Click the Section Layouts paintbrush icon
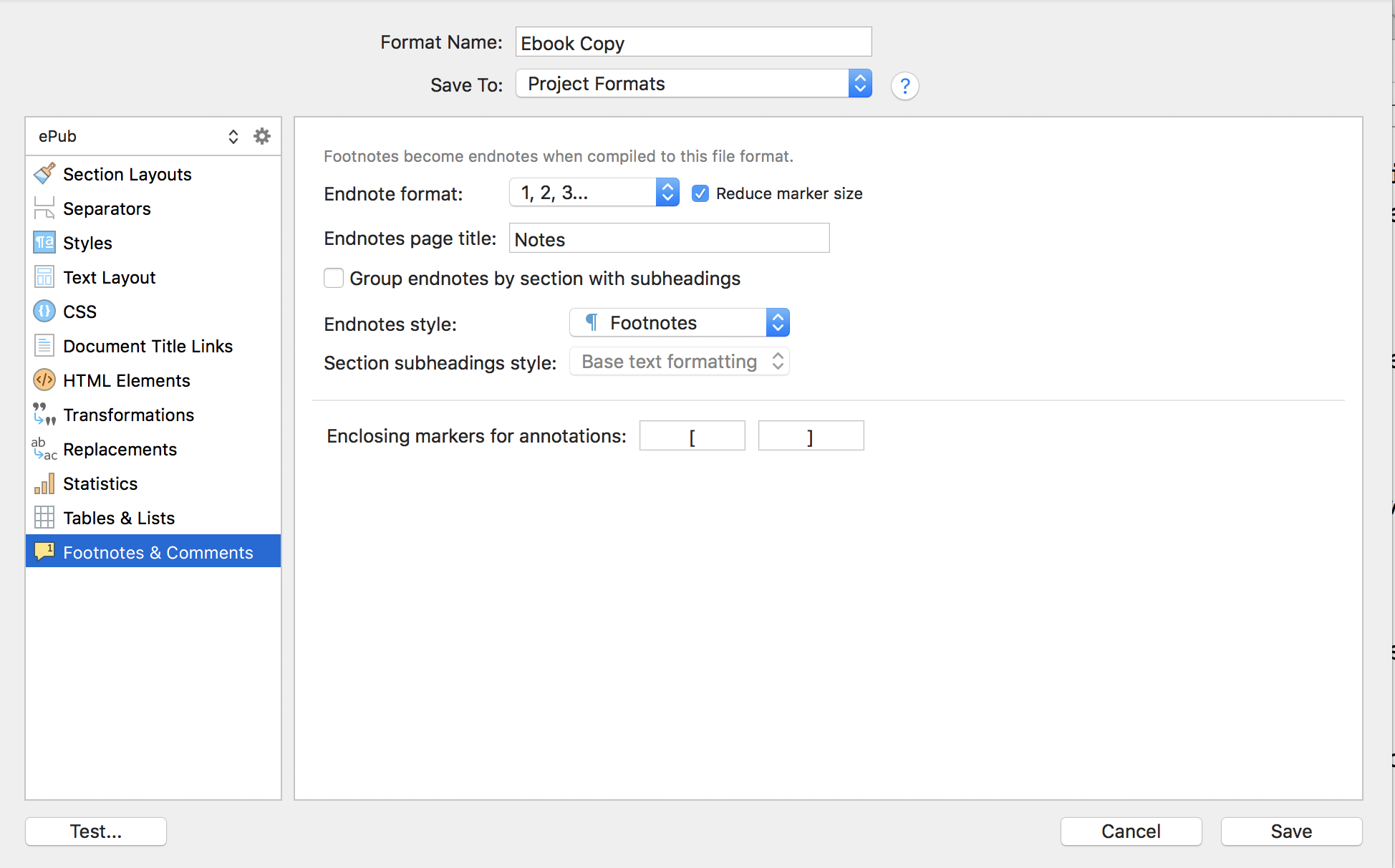1395x868 pixels. coord(44,173)
